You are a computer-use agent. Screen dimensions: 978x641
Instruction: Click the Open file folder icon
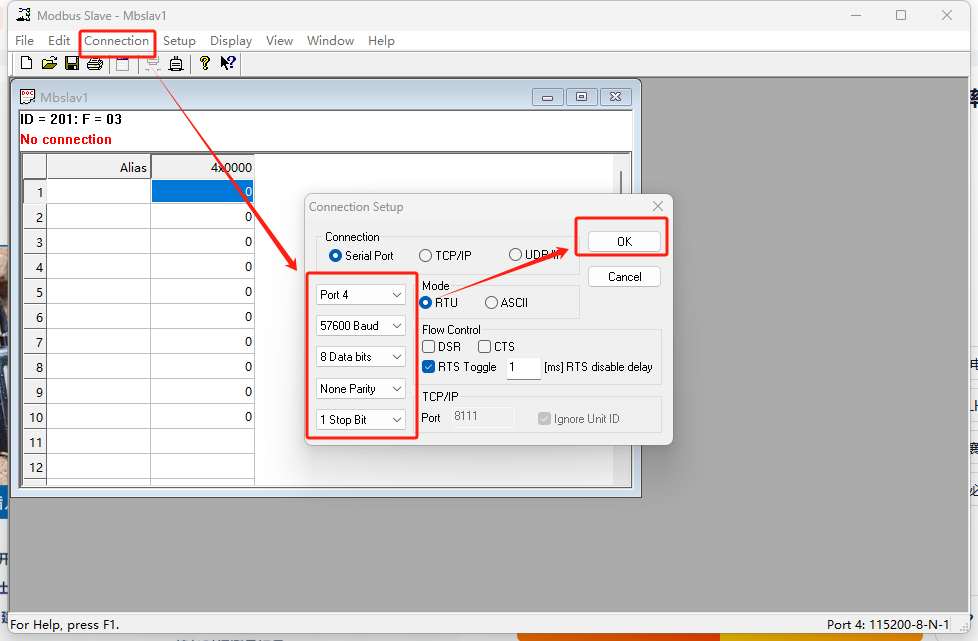pos(49,64)
